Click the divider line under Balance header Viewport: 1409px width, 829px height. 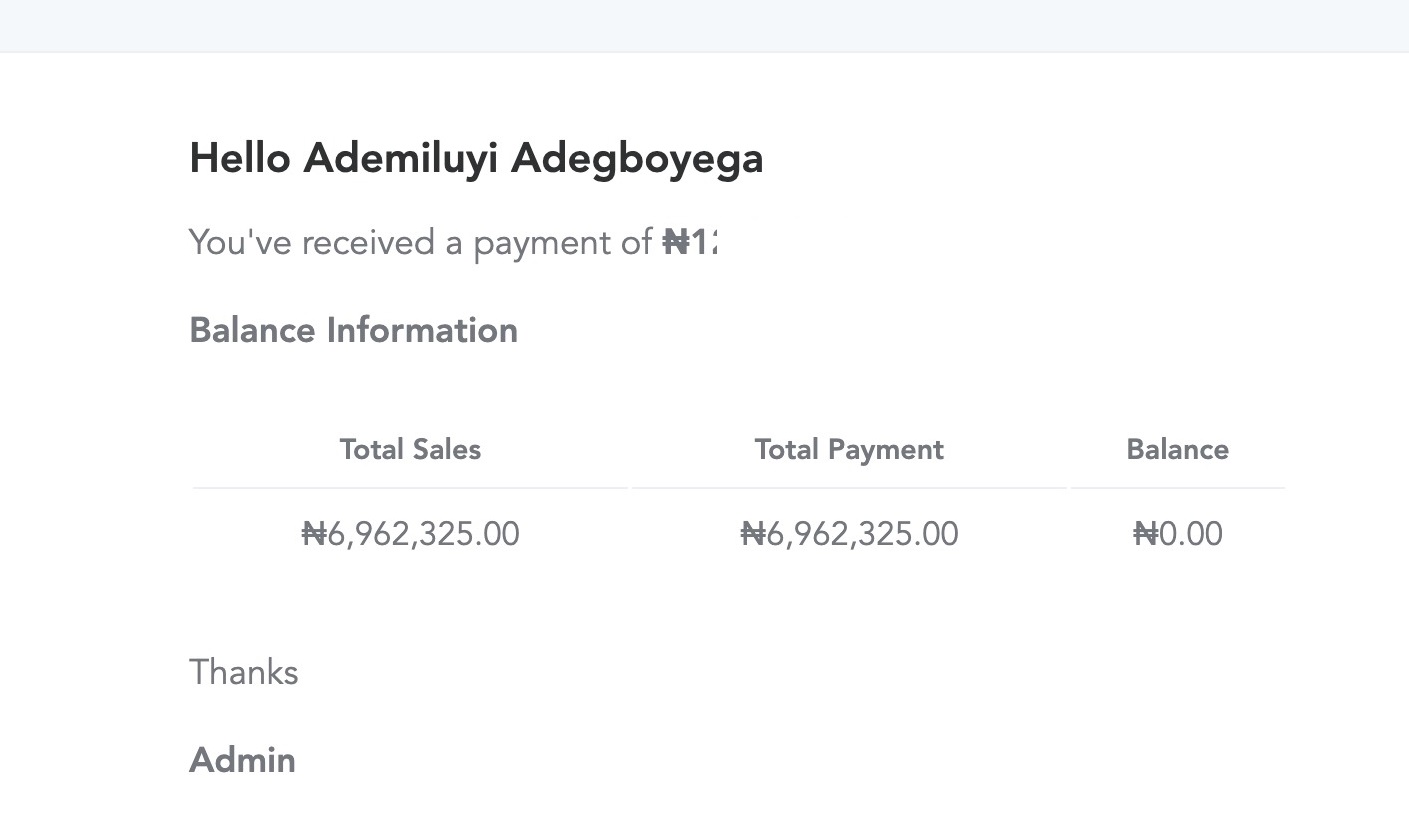tap(1177, 488)
